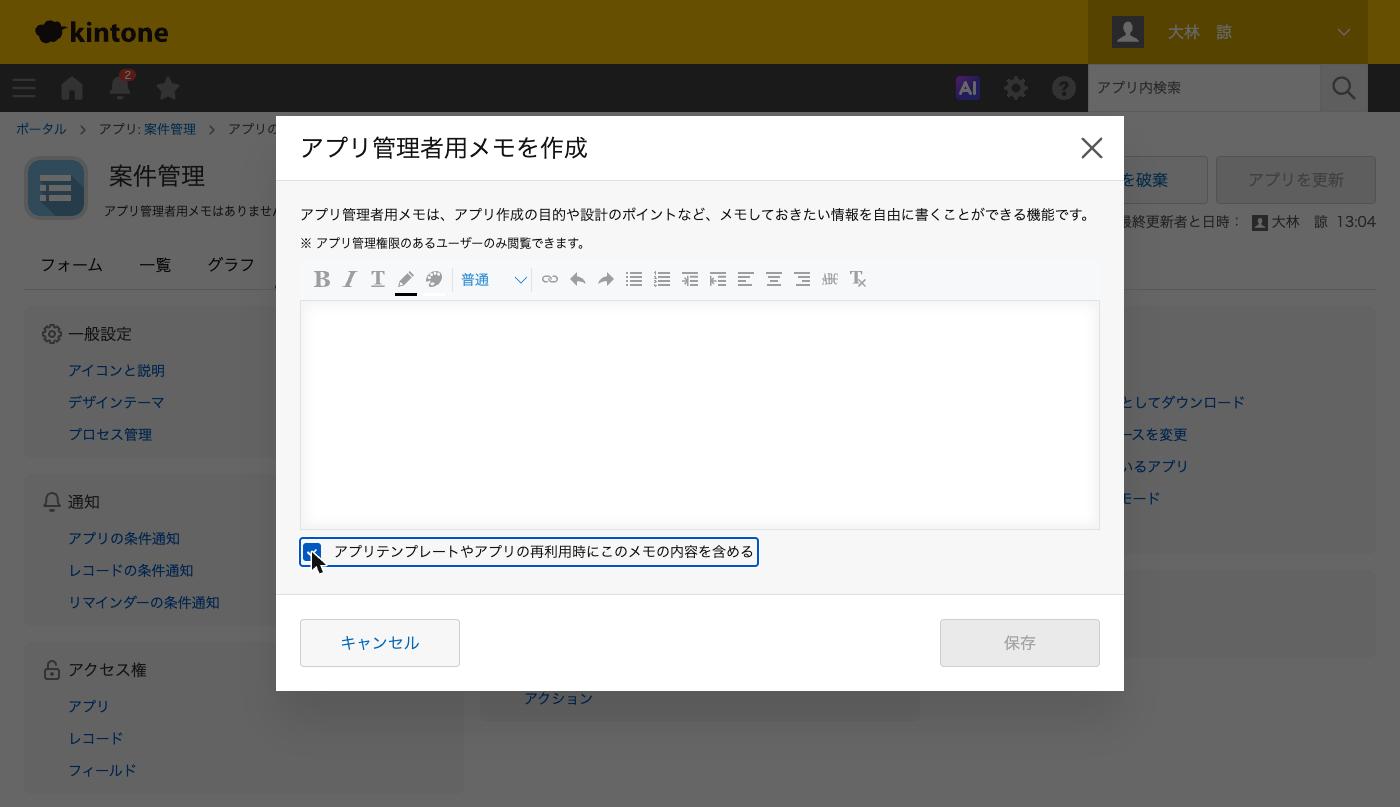1400x807 pixels.
Task: Insert a numbered list
Action: click(662, 280)
